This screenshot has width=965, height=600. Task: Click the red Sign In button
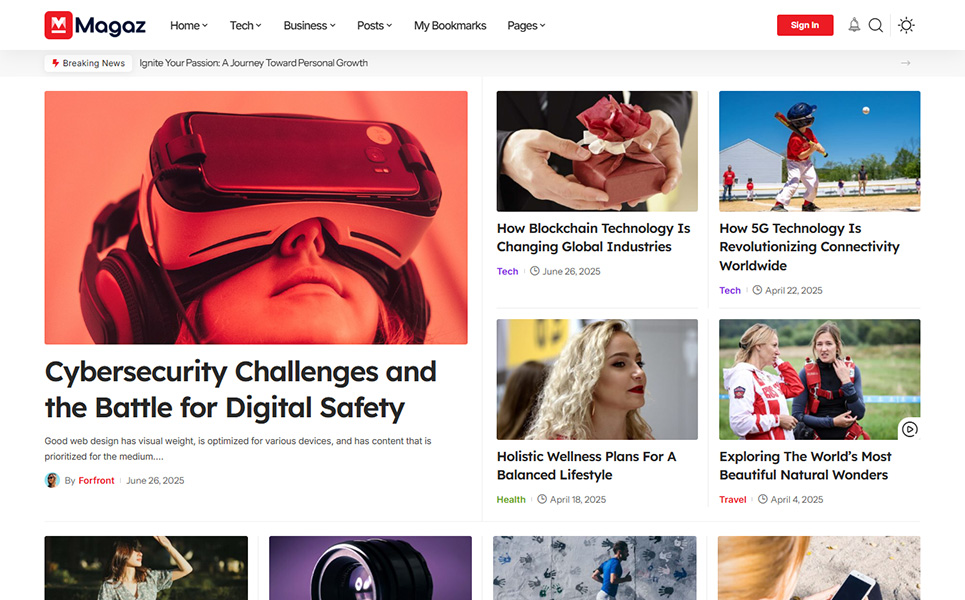[x=804, y=25]
